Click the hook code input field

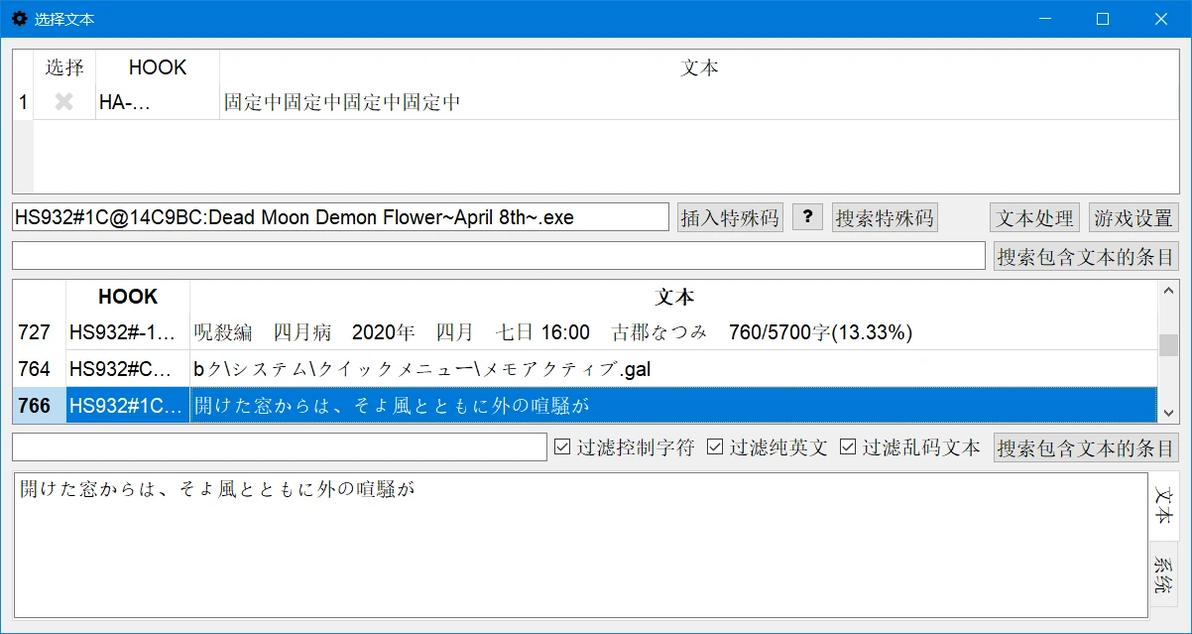(x=341, y=217)
